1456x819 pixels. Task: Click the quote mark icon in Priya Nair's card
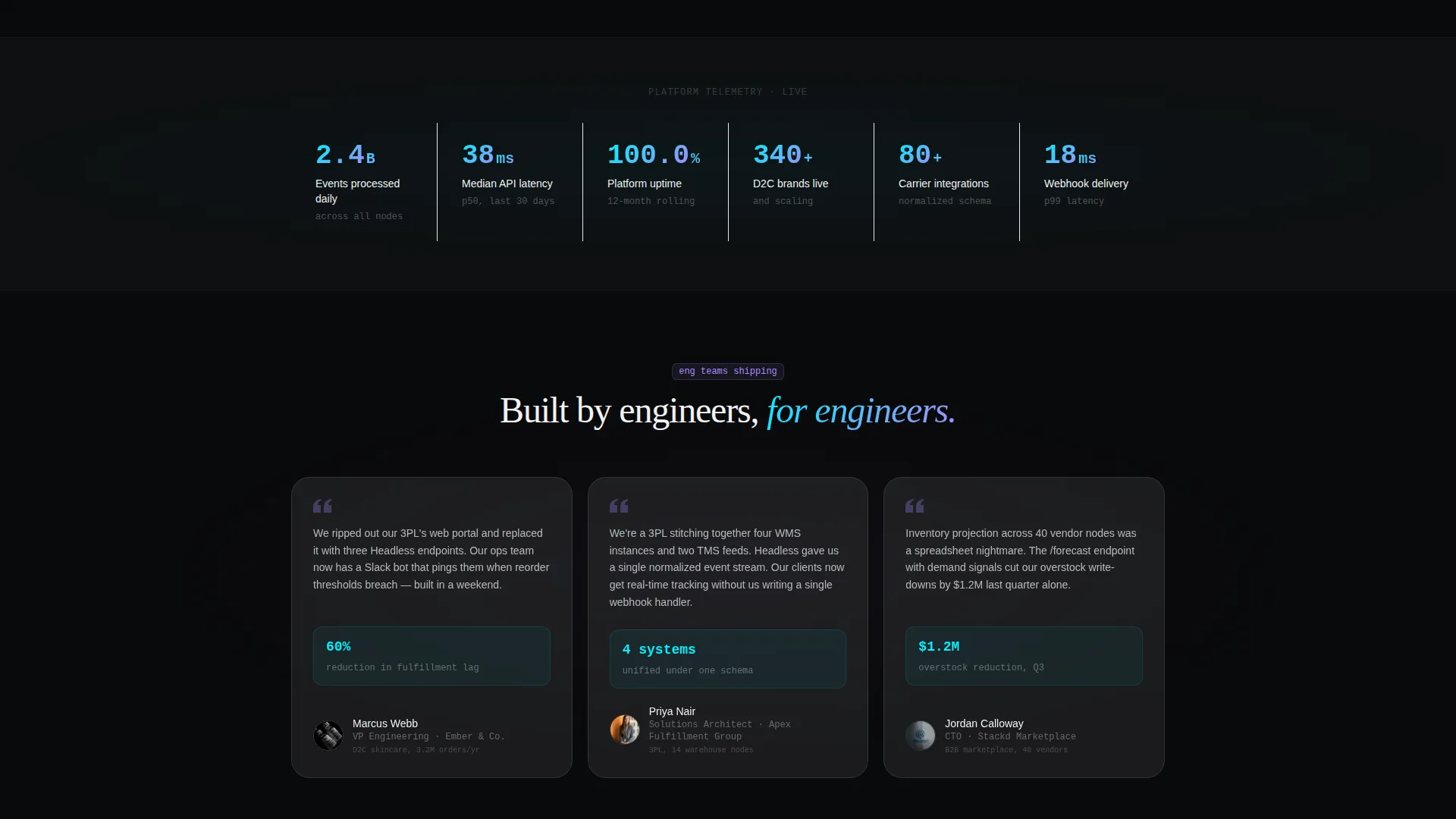point(619,506)
